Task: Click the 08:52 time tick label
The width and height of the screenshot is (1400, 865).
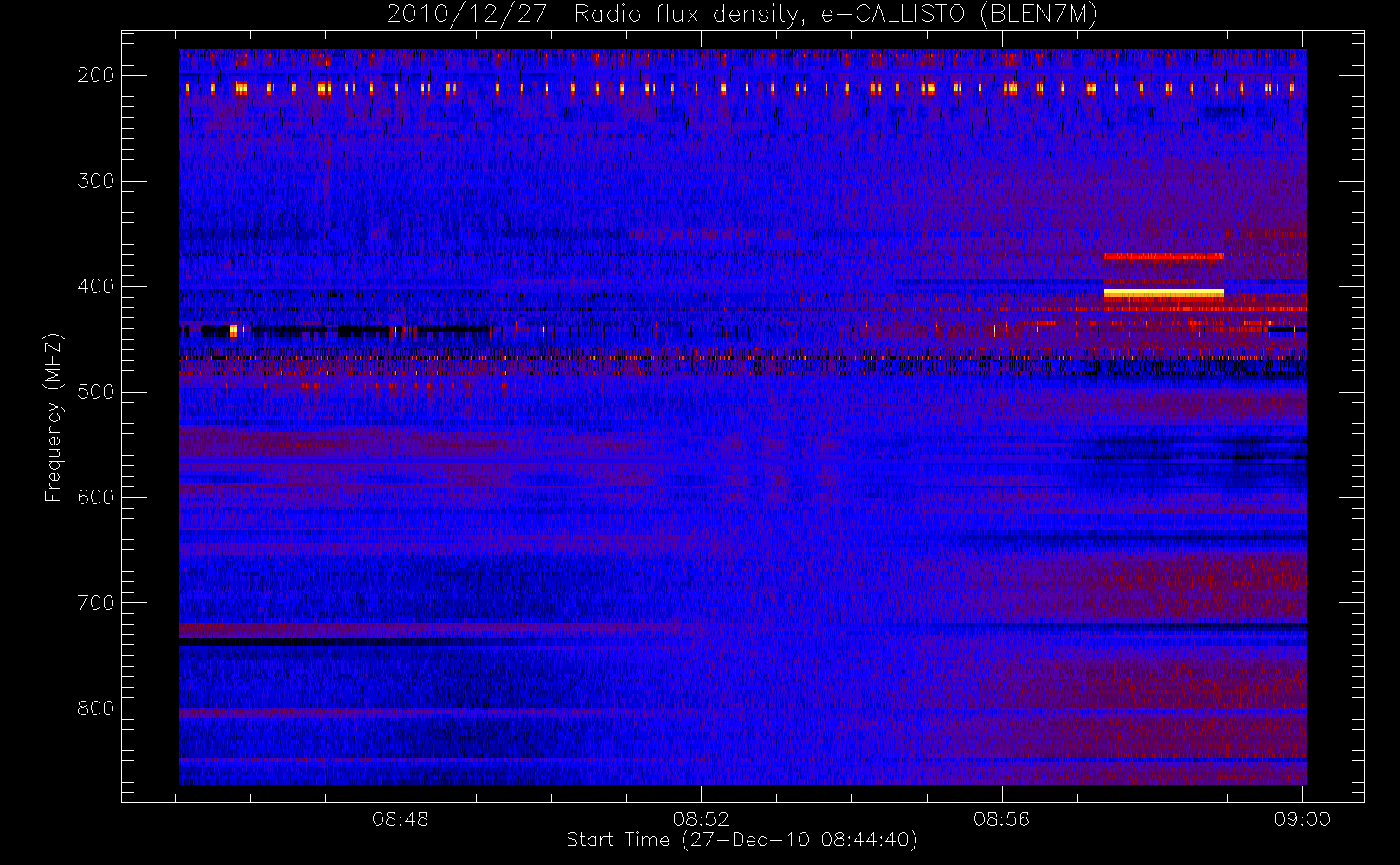Action: [x=701, y=819]
